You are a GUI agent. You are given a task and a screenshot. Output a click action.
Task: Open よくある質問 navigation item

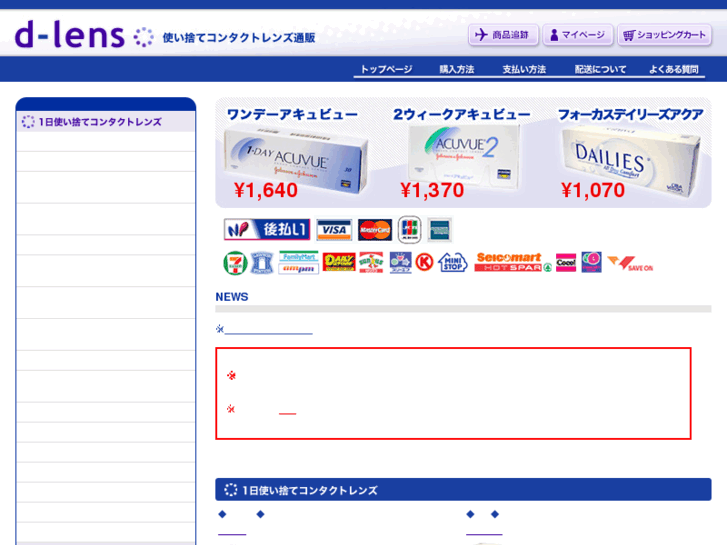pos(674,69)
